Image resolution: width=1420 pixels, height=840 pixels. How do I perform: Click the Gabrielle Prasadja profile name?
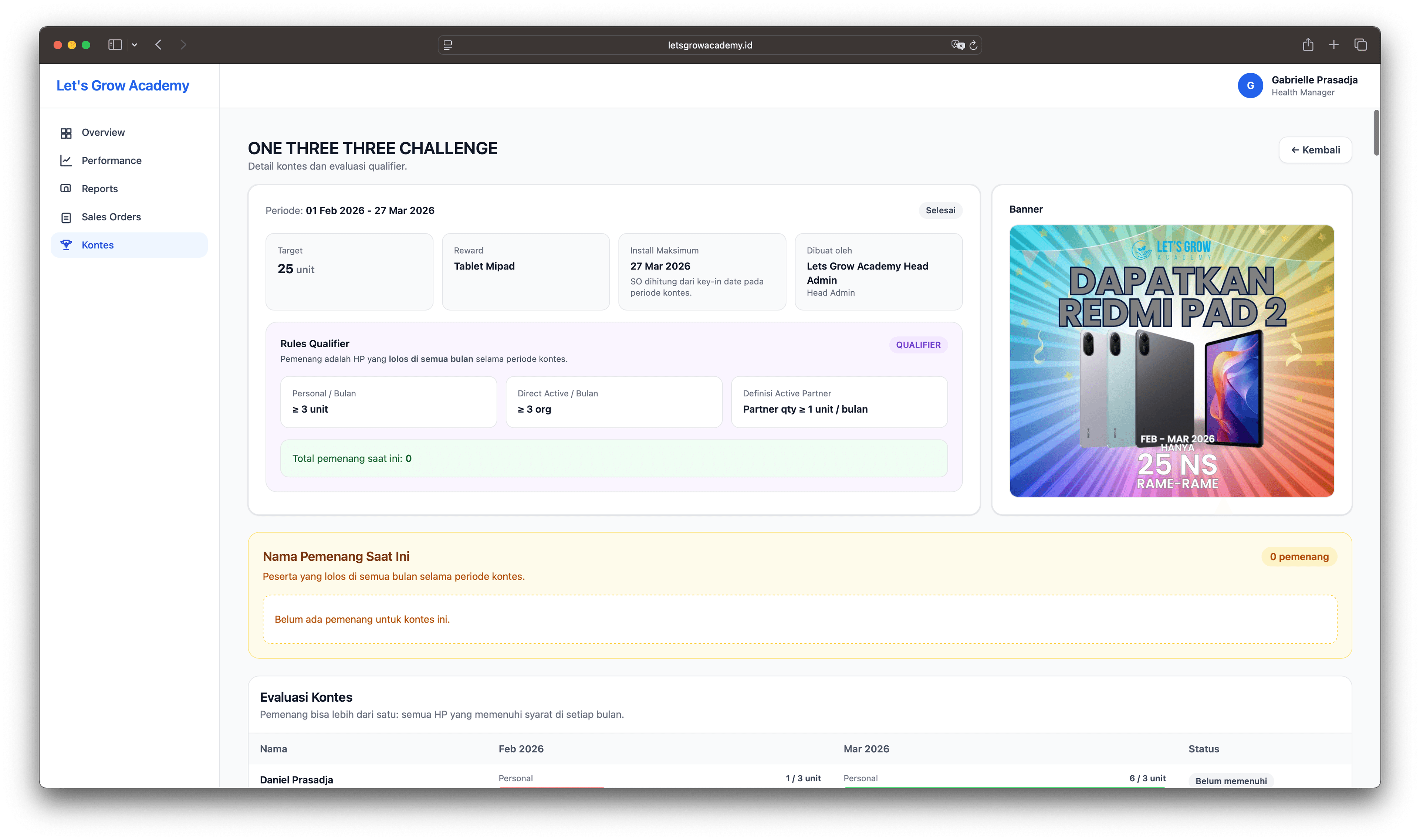click(x=1314, y=80)
